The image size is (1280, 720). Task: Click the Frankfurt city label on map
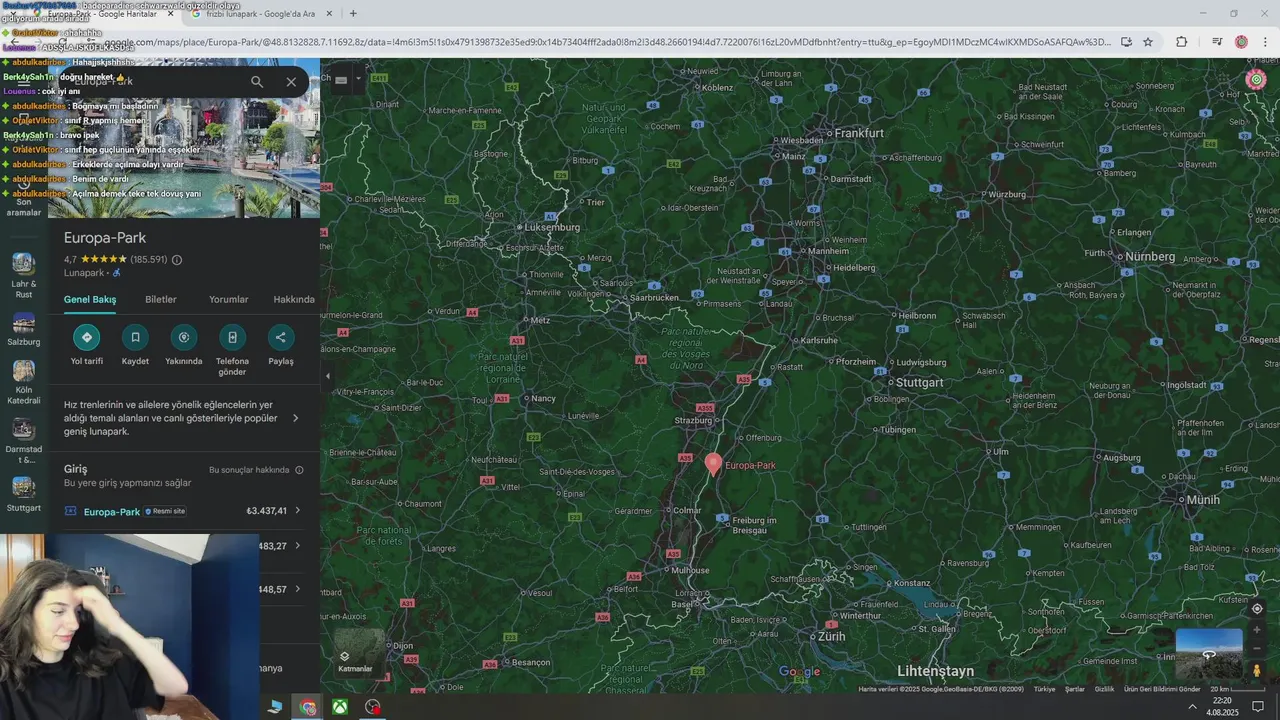[859, 133]
